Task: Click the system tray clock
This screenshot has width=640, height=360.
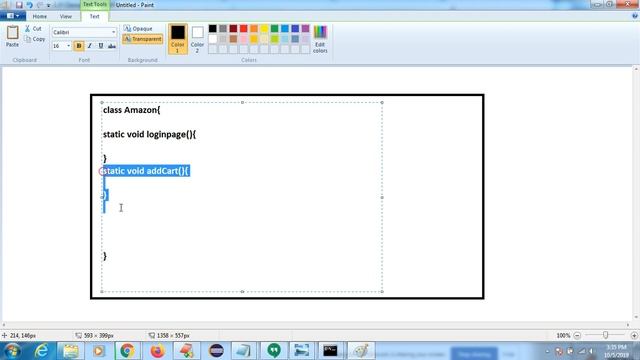Action: point(617,351)
